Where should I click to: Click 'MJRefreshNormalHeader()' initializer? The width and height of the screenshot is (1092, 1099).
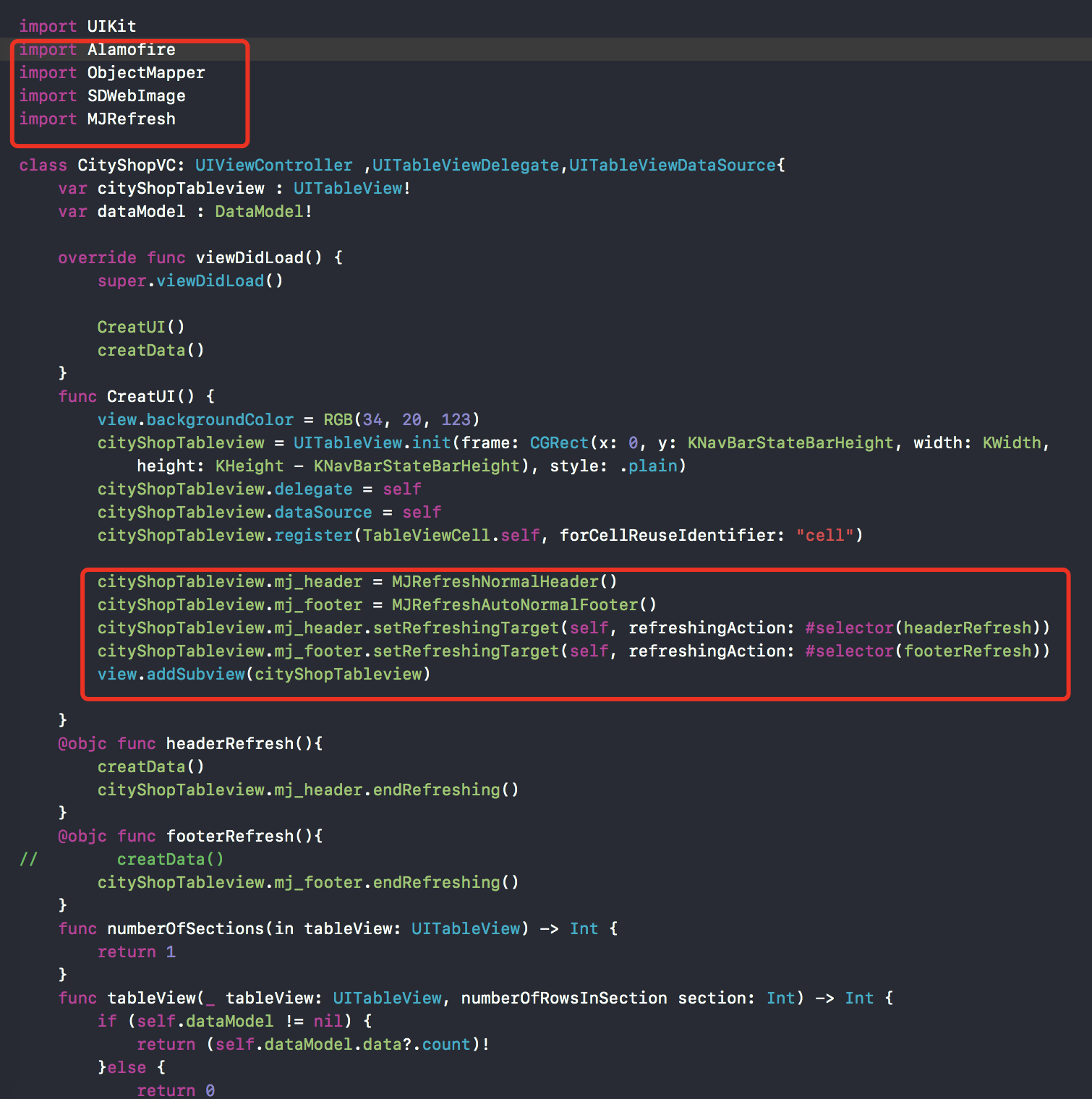pos(505,582)
